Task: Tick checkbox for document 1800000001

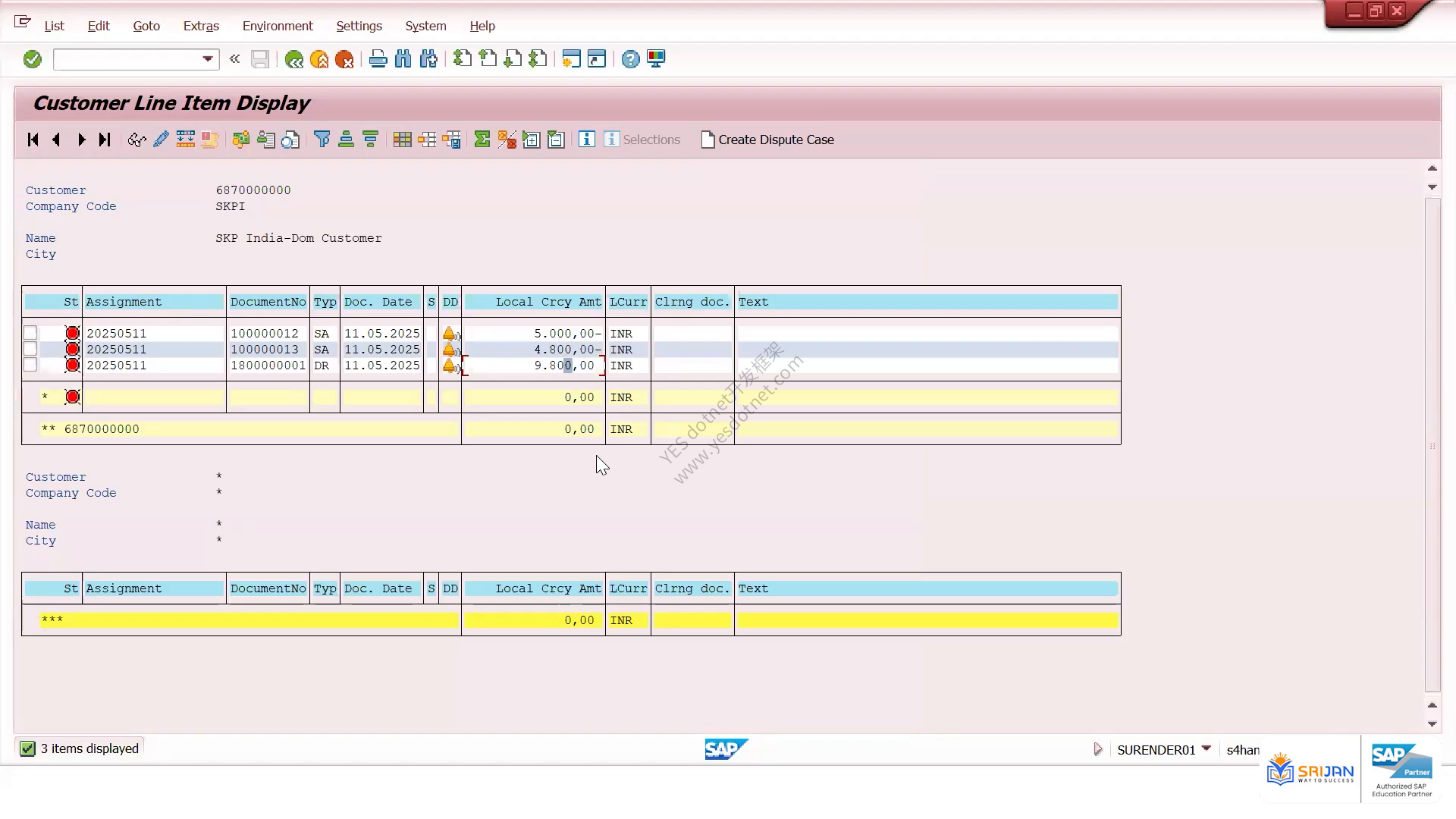Action: (x=30, y=365)
